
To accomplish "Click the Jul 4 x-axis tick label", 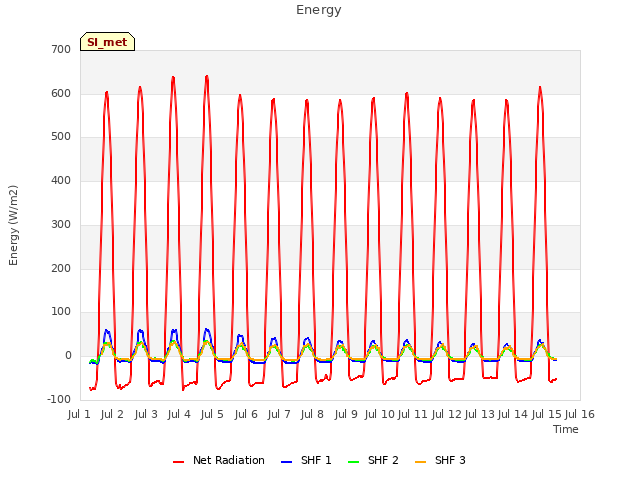I will [x=179, y=414].
